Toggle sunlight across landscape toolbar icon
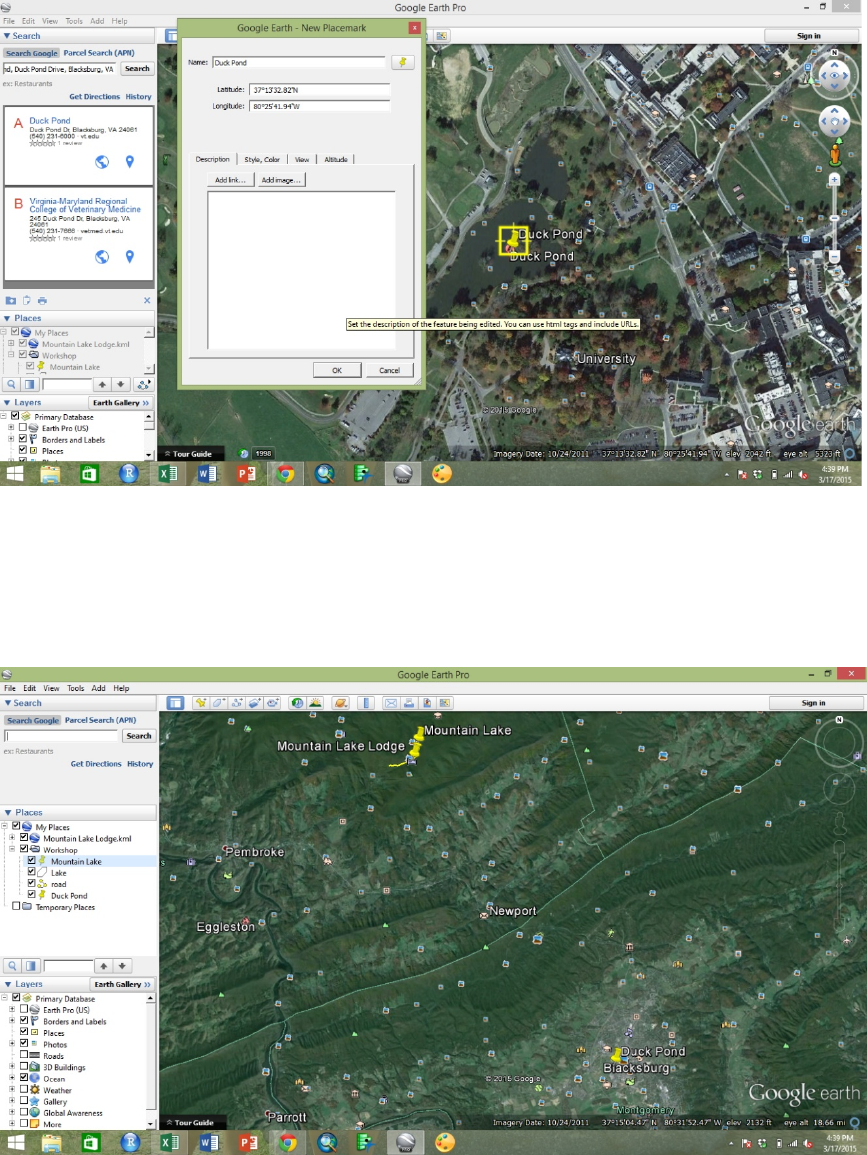The image size is (867, 1155). click(315, 703)
